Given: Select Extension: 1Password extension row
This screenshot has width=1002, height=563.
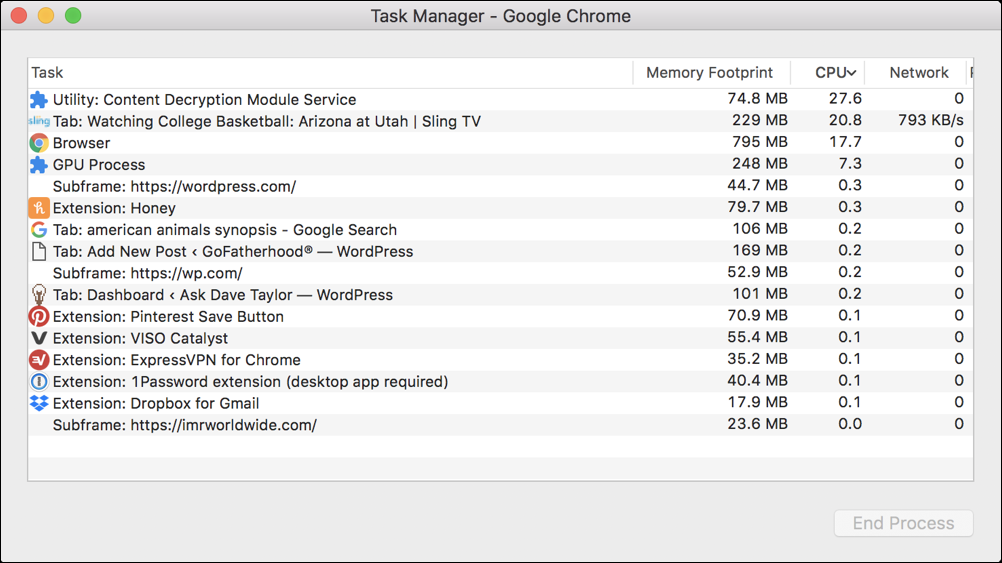Looking at the screenshot, I should pos(500,382).
